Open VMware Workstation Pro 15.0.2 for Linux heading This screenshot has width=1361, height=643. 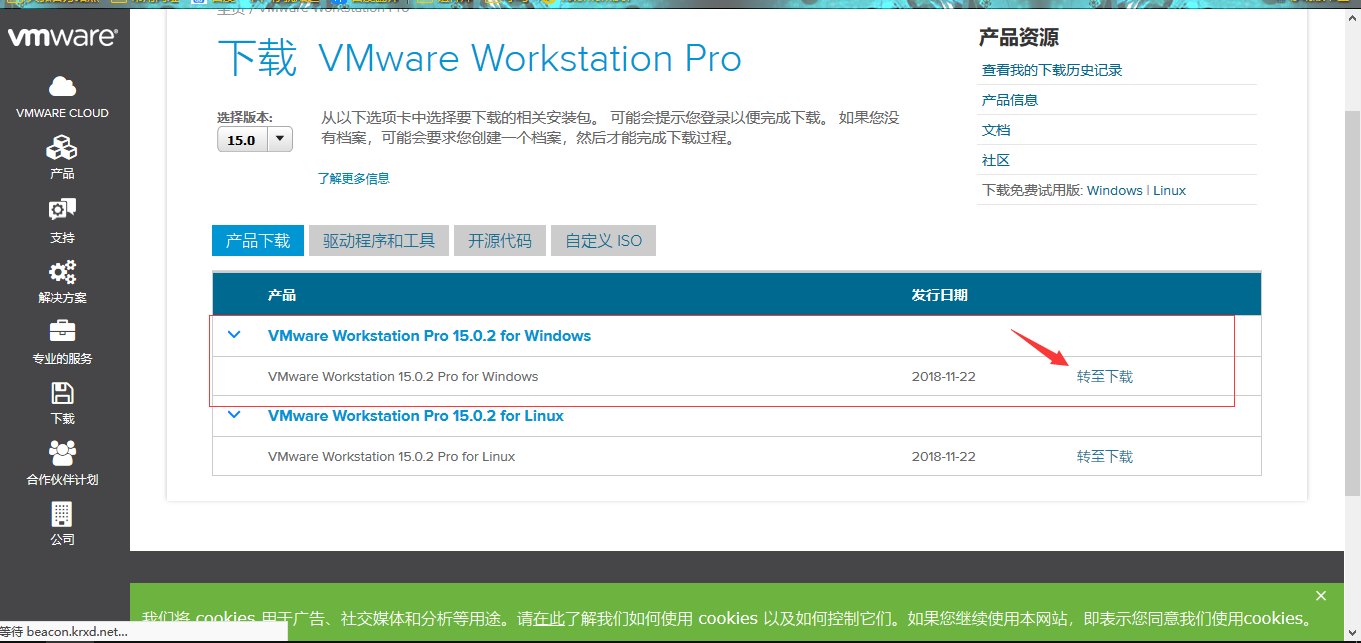[x=416, y=416]
